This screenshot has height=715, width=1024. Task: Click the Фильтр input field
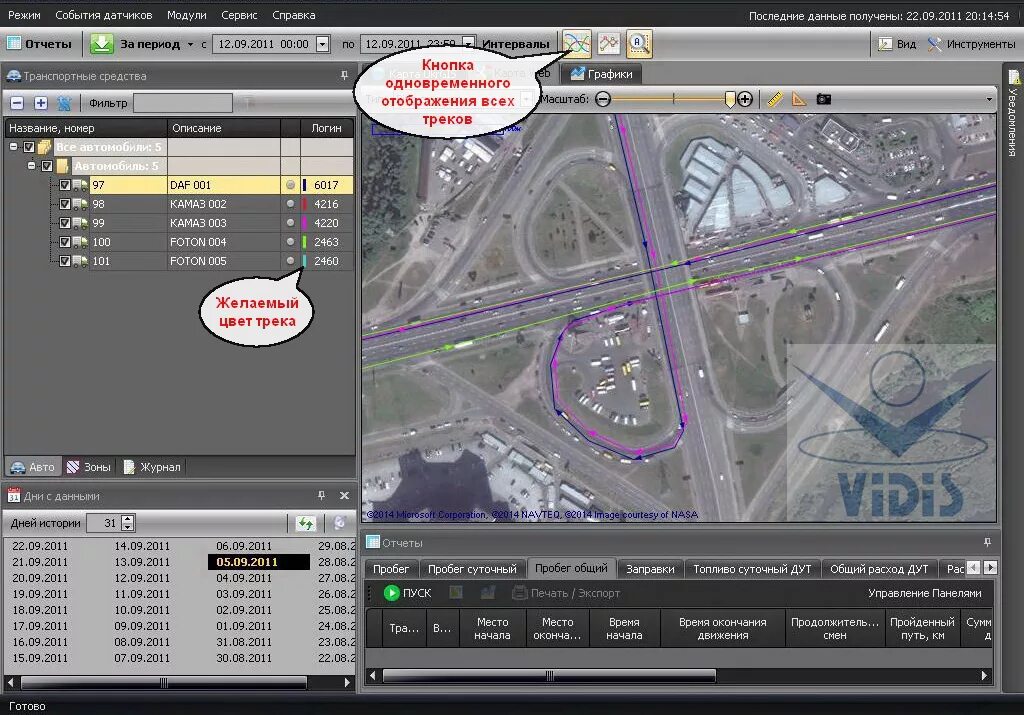point(183,103)
